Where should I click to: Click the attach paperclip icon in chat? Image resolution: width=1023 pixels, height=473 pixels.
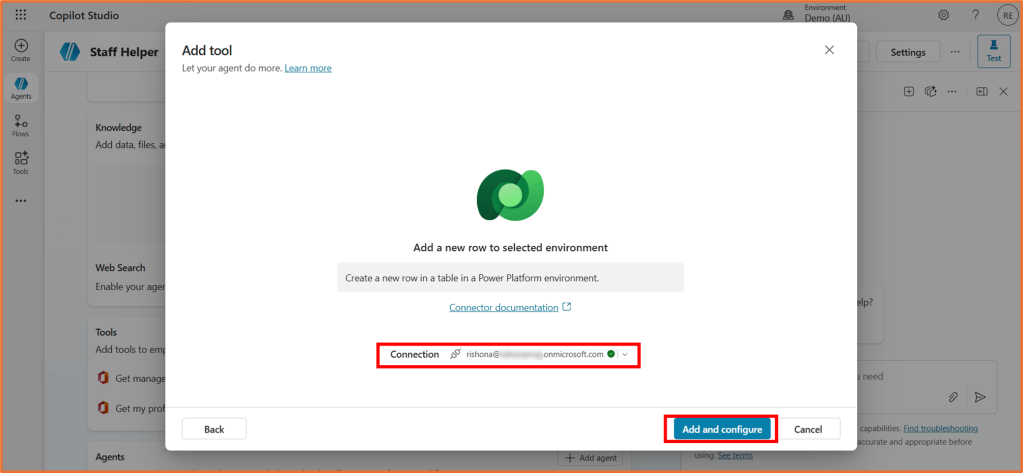pos(953,397)
